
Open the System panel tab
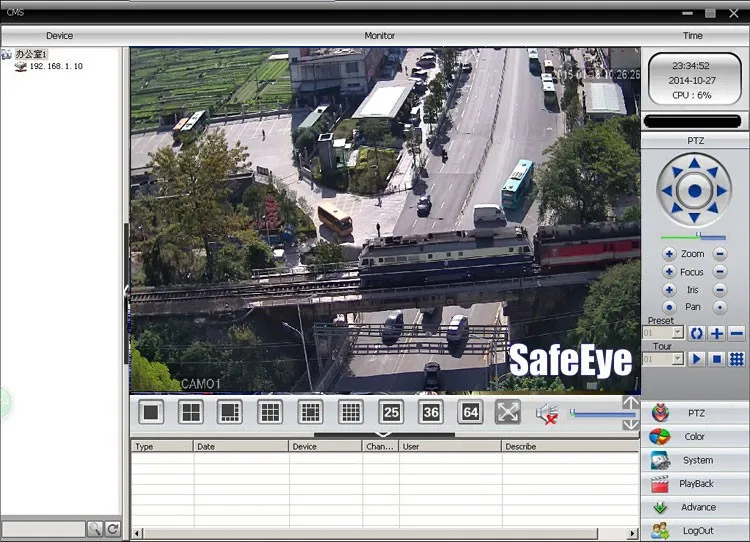[695, 460]
